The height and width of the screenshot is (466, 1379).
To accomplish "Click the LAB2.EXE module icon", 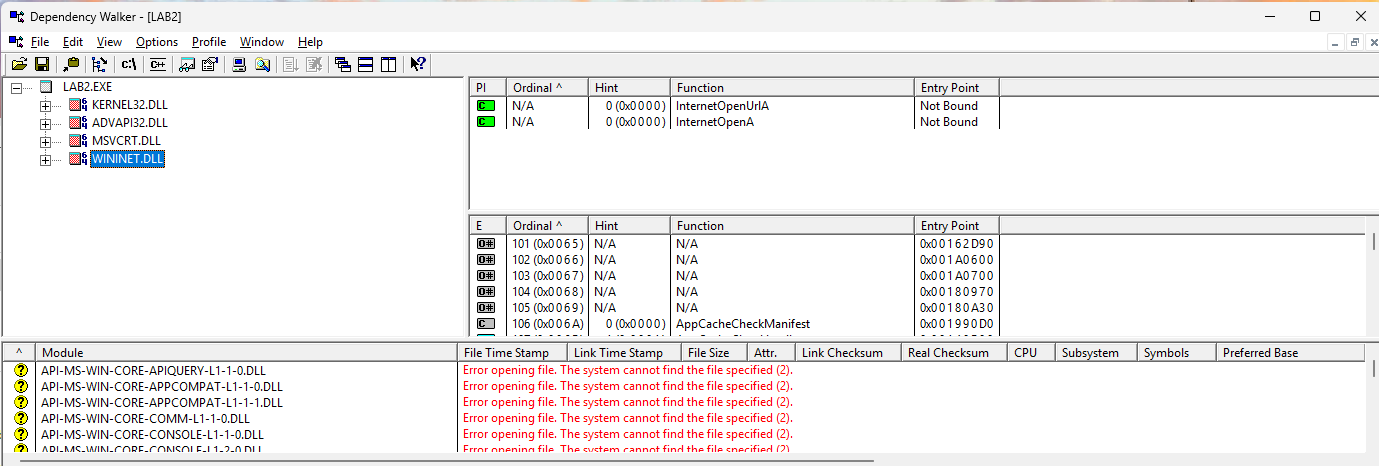I will tap(45, 87).
